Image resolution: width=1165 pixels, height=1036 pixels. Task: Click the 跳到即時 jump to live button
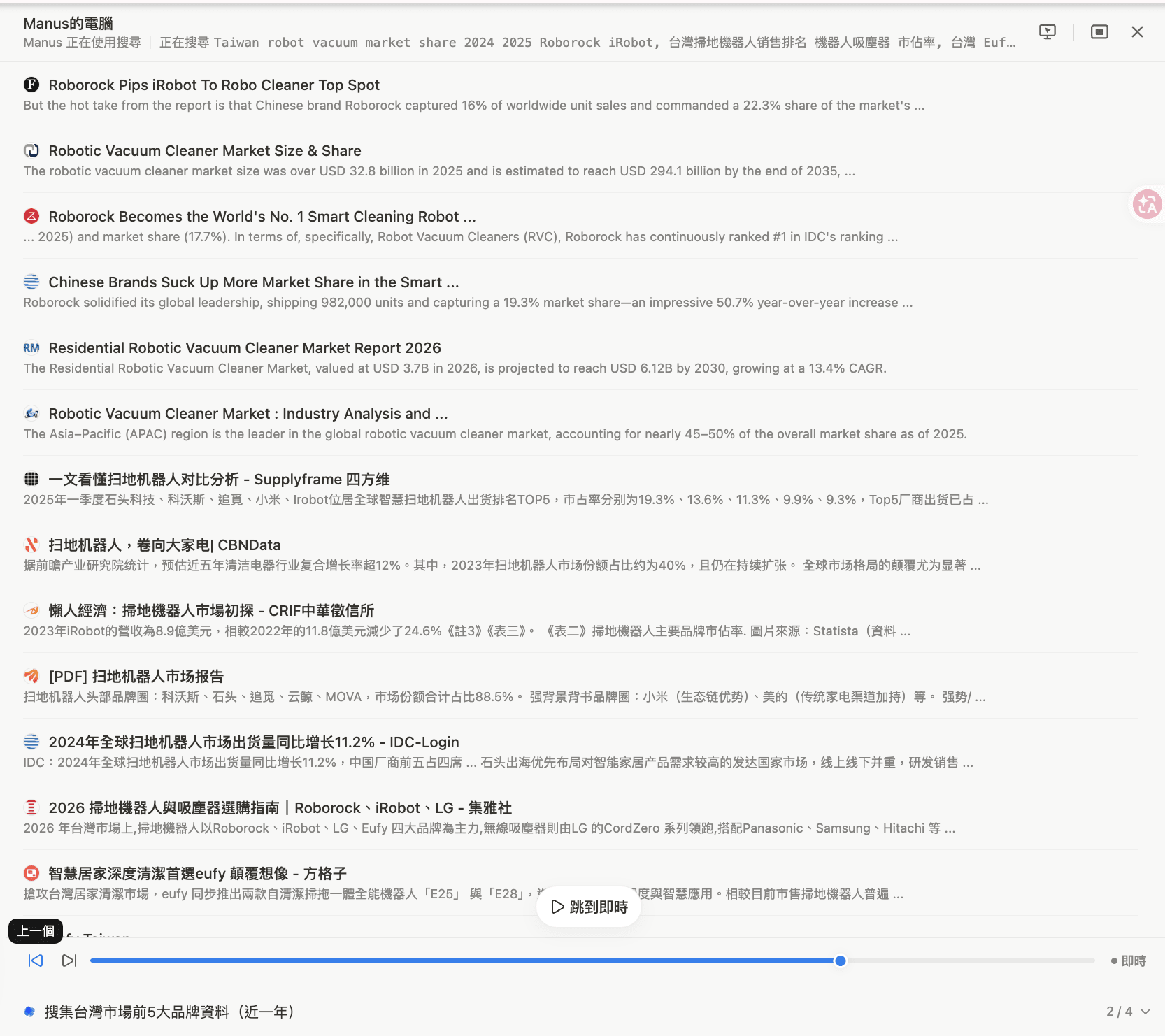point(589,907)
